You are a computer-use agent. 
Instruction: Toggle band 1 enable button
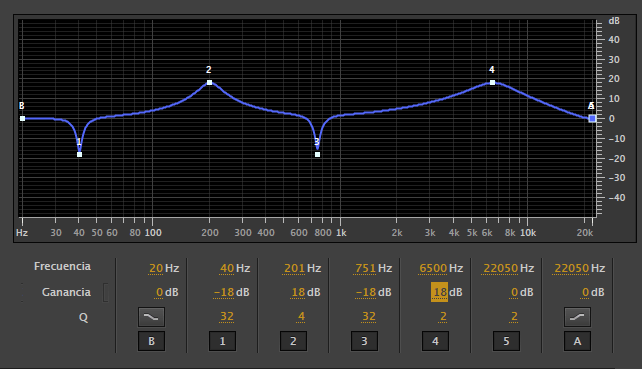[x=222, y=341]
